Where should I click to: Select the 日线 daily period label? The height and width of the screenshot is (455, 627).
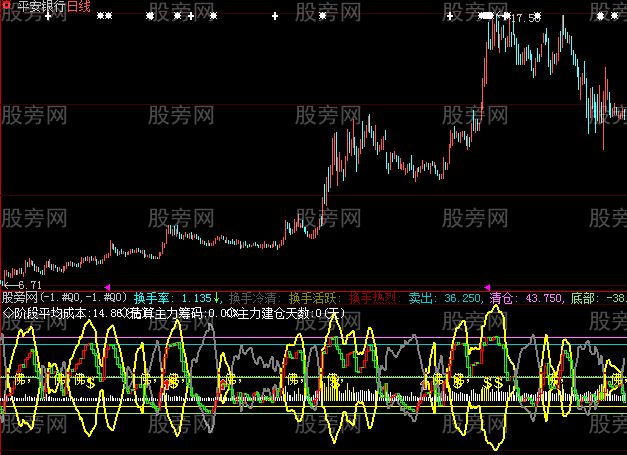[80, 7]
